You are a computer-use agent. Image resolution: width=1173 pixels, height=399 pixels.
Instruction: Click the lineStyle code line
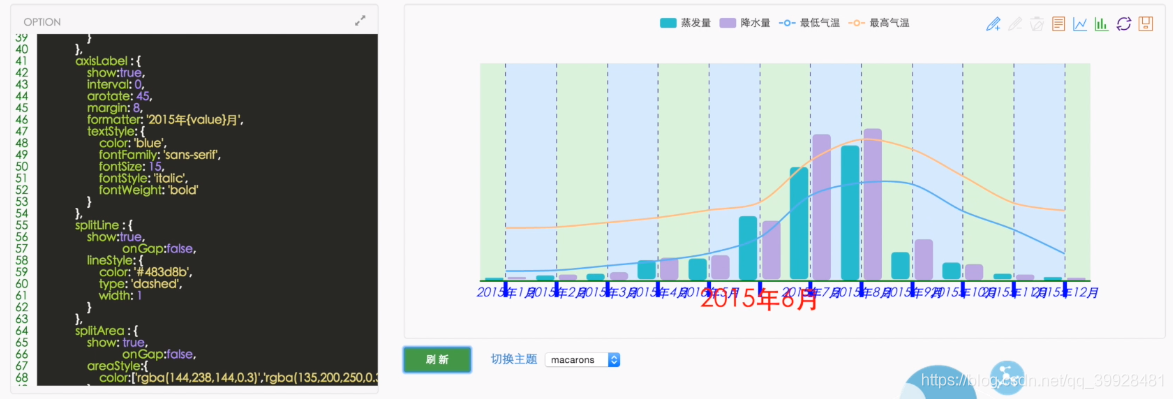pos(115,260)
